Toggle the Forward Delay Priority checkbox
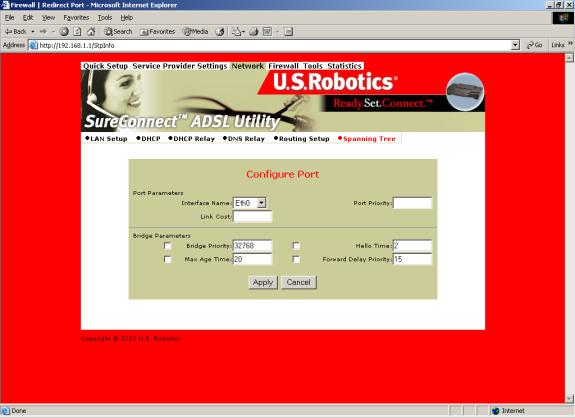This screenshot has height=418, width=575. point(296,259)
